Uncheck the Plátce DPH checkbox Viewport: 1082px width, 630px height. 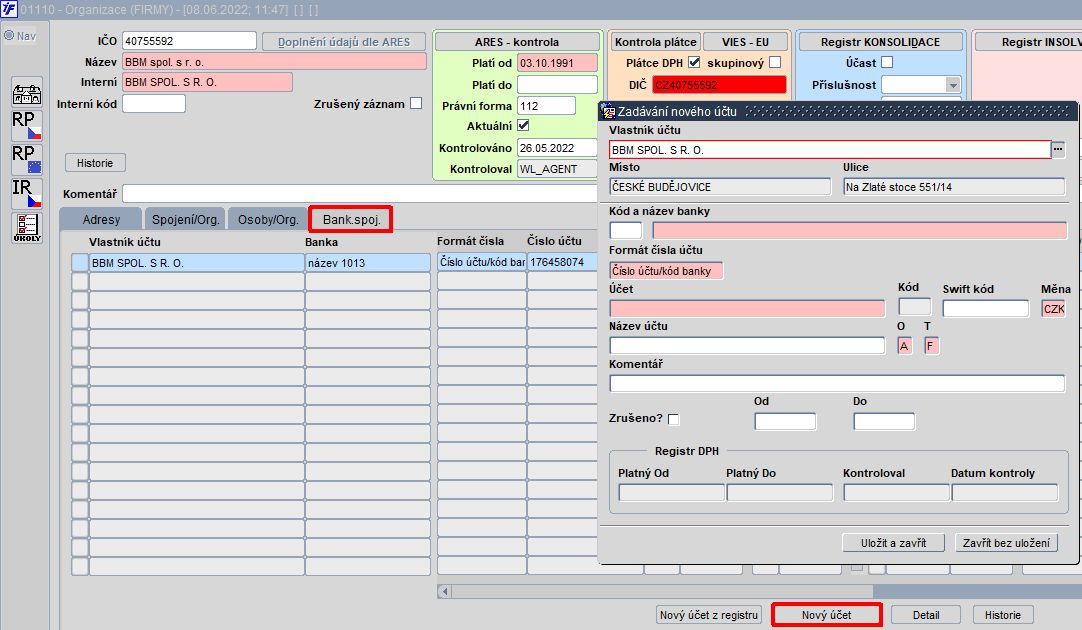coord(694,63)
